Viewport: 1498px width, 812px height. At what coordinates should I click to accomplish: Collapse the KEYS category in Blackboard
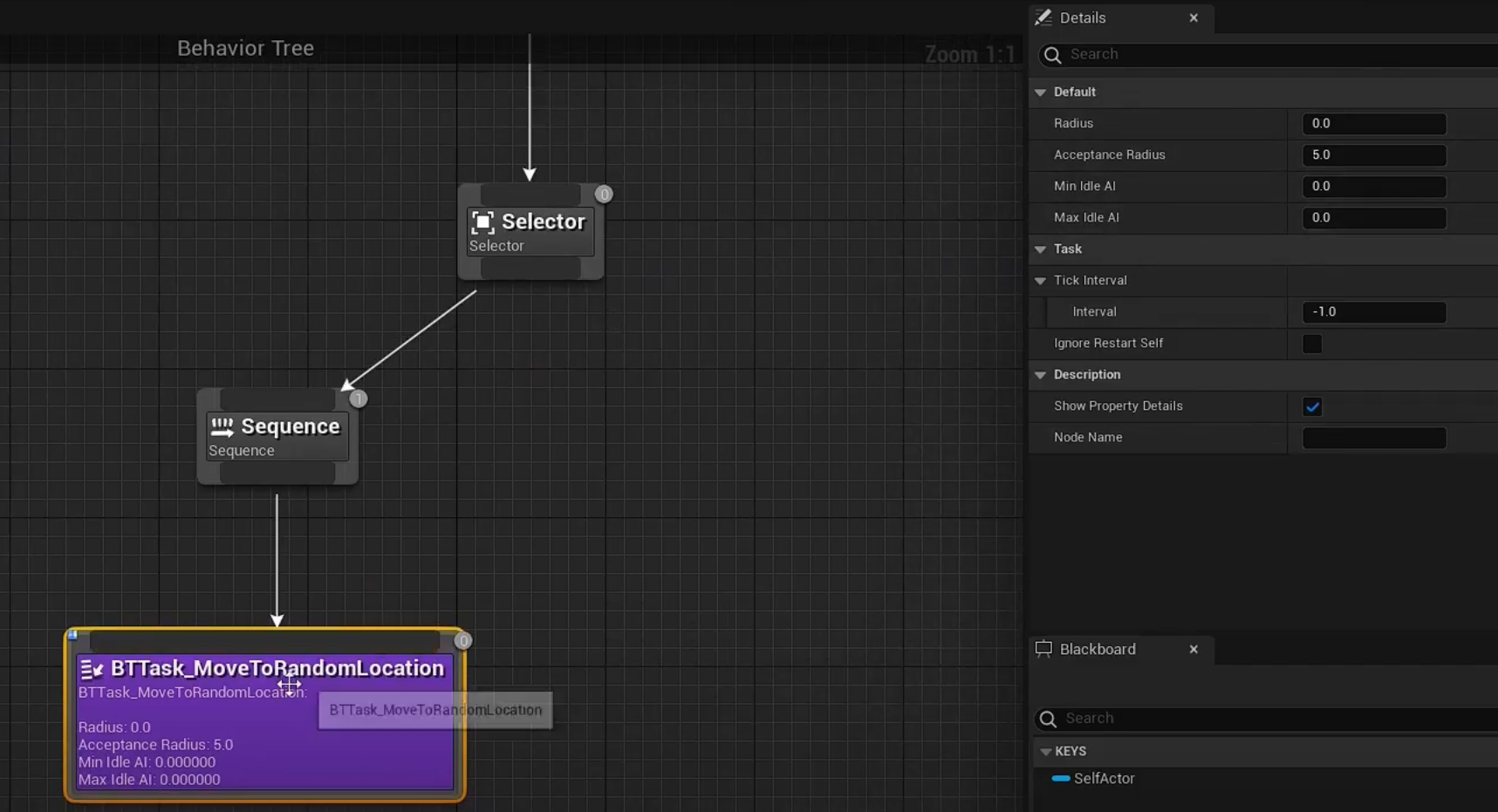(1045, 752)
